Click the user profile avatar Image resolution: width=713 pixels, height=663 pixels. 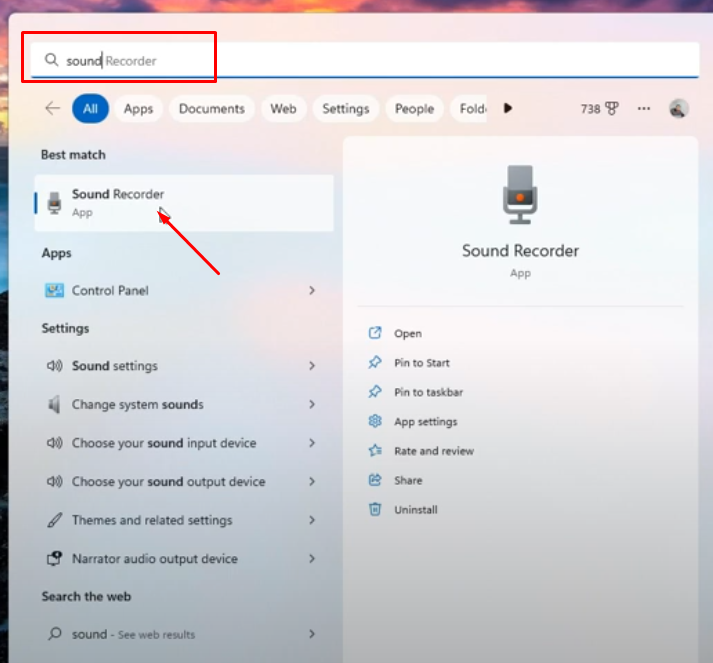pos(678,109)
